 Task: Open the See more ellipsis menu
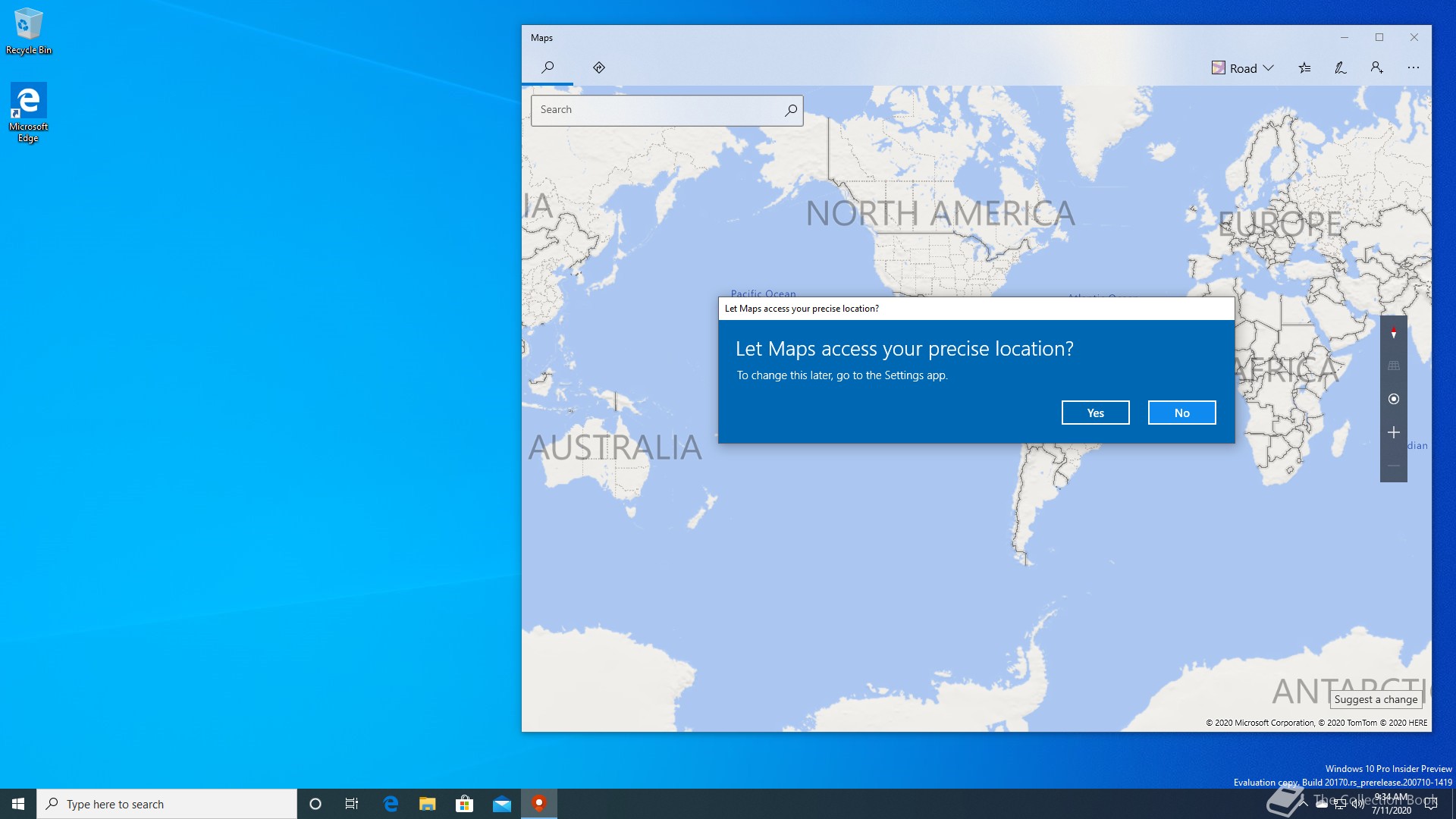(1414, 68)
